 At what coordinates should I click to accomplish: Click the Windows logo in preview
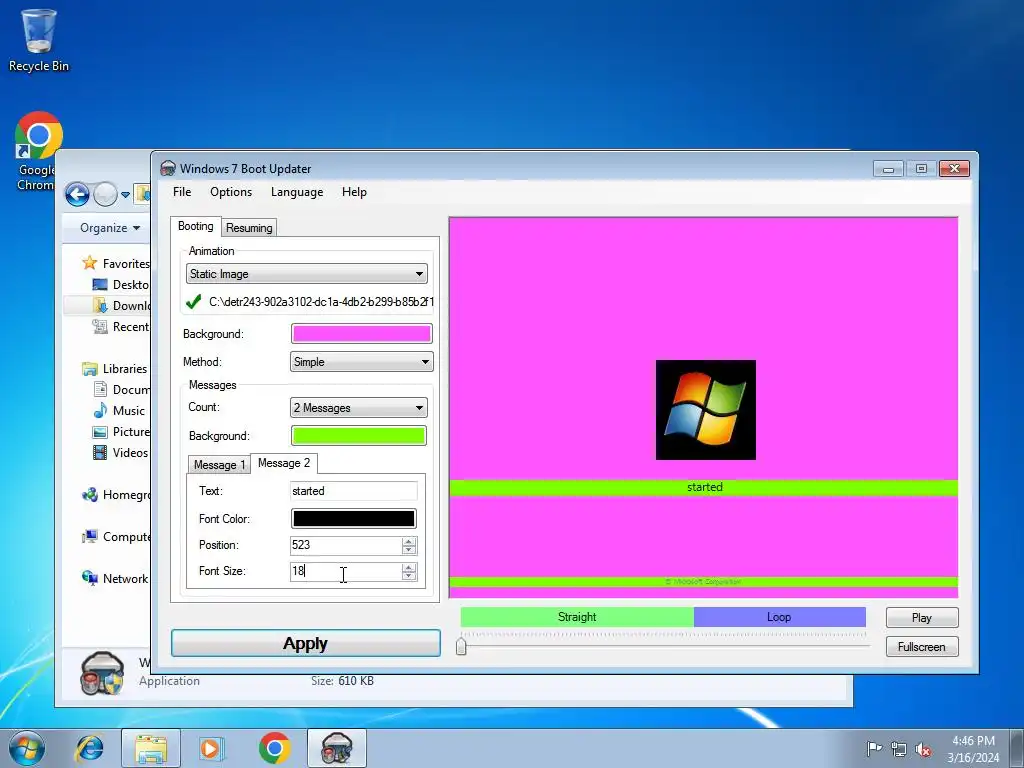pyautogui.click(x=705, y=409)
